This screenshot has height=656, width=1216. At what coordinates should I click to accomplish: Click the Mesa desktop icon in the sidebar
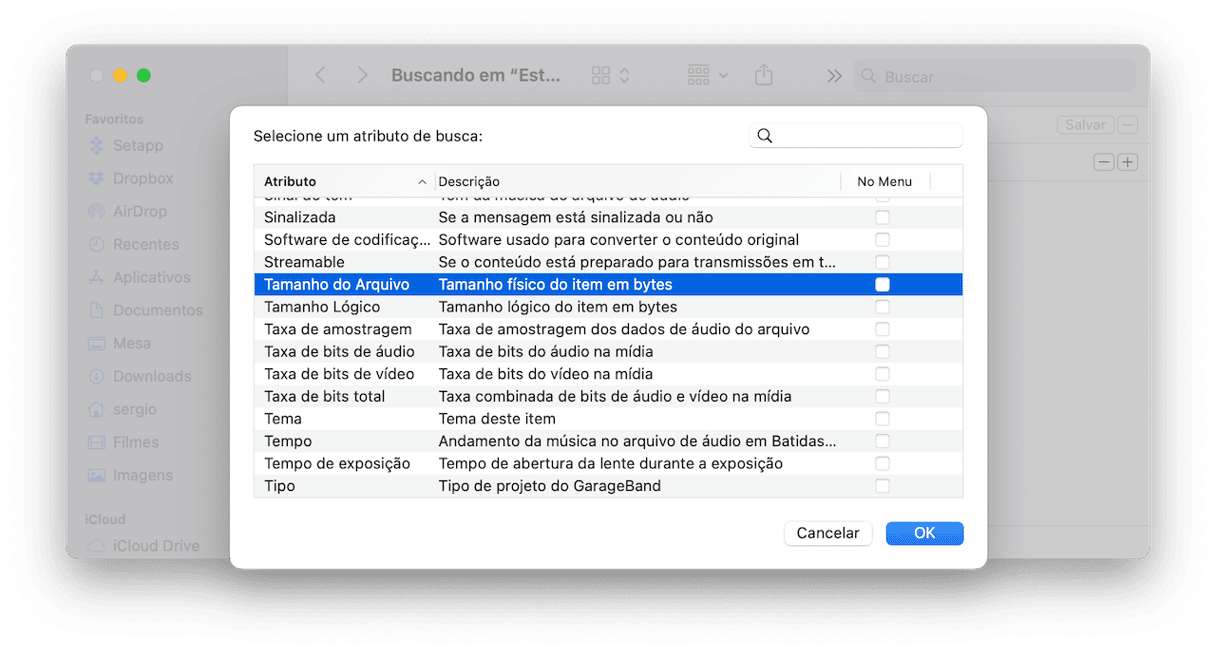click(x=96, y=344)
